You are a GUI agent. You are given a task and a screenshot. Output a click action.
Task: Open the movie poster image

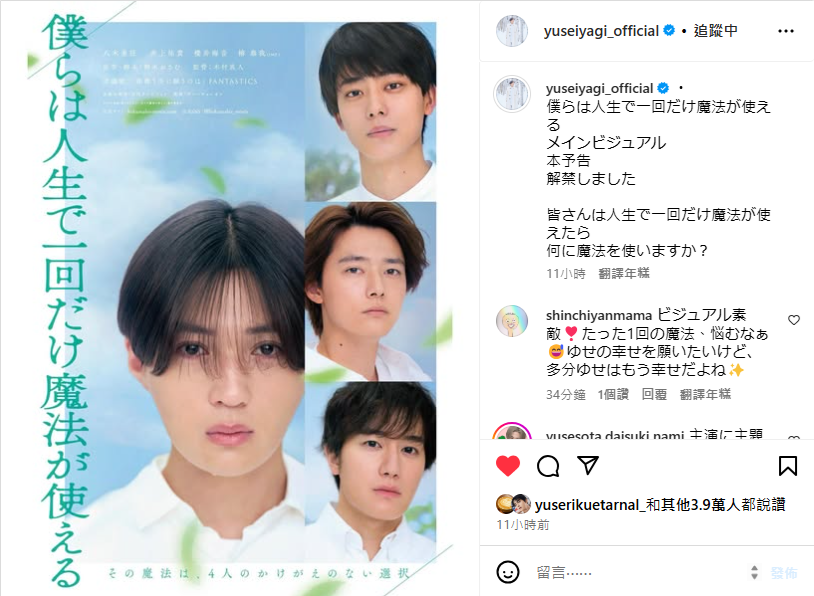tap(239, 298)
